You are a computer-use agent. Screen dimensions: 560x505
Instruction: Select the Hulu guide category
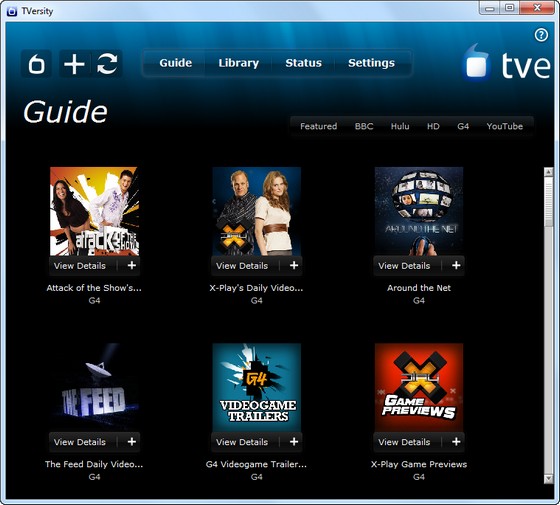400,126
